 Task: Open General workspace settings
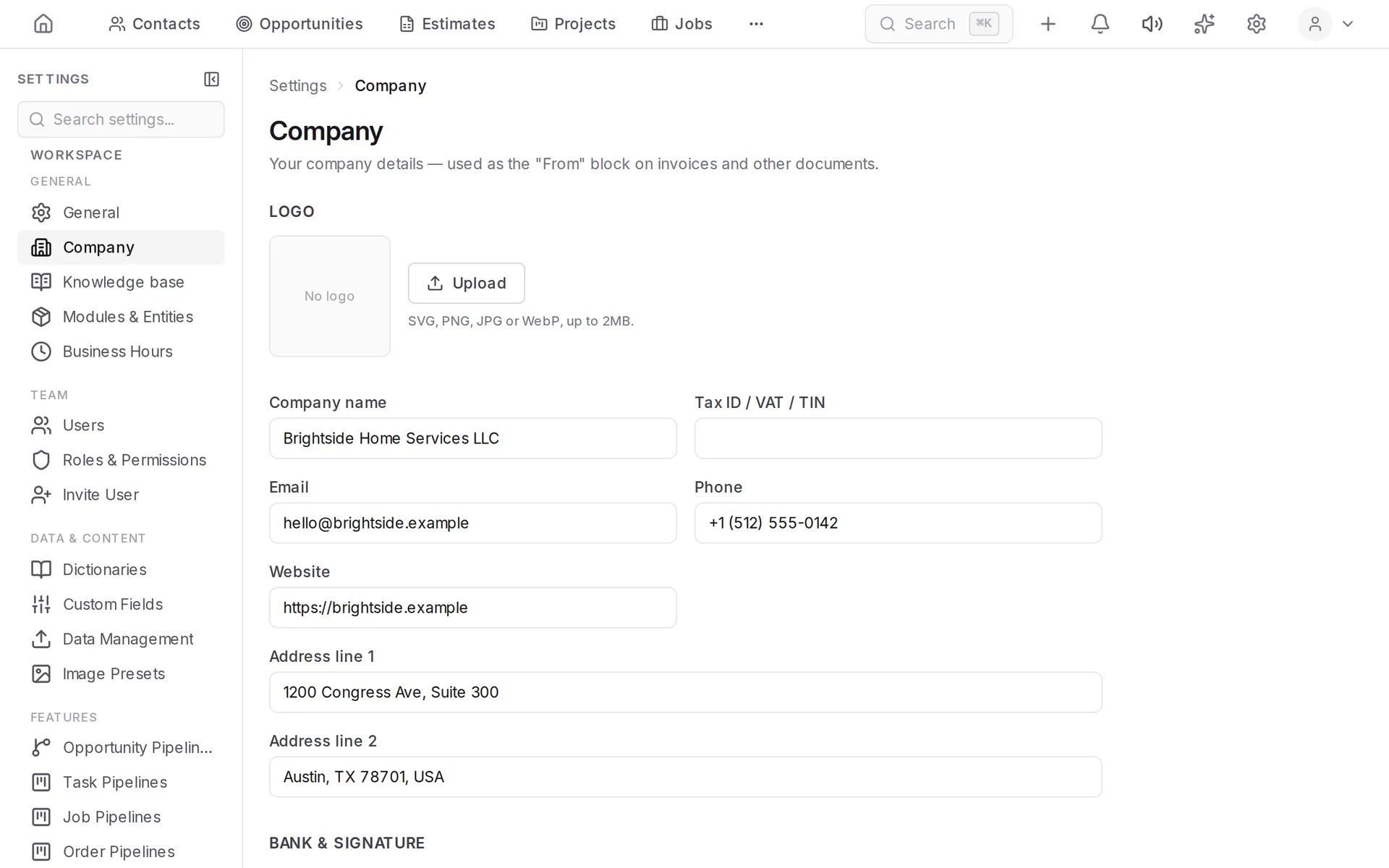tap(121, 213)
